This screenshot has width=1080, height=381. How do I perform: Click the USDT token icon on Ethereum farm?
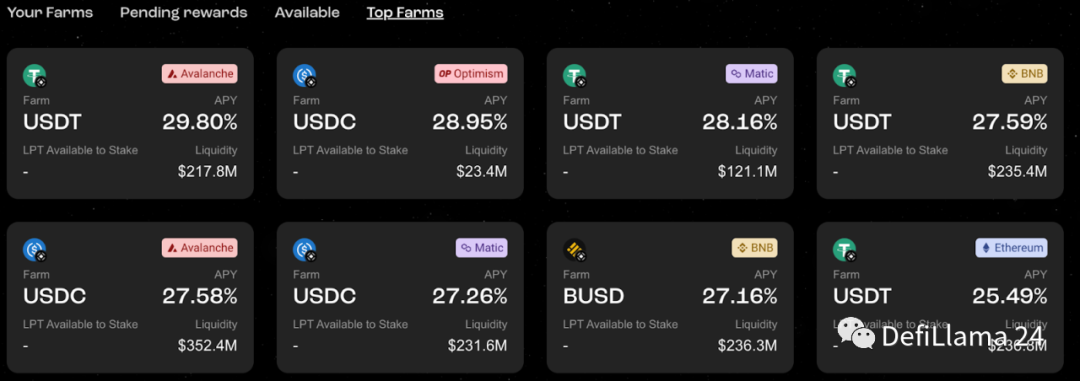tap(844, 249)
